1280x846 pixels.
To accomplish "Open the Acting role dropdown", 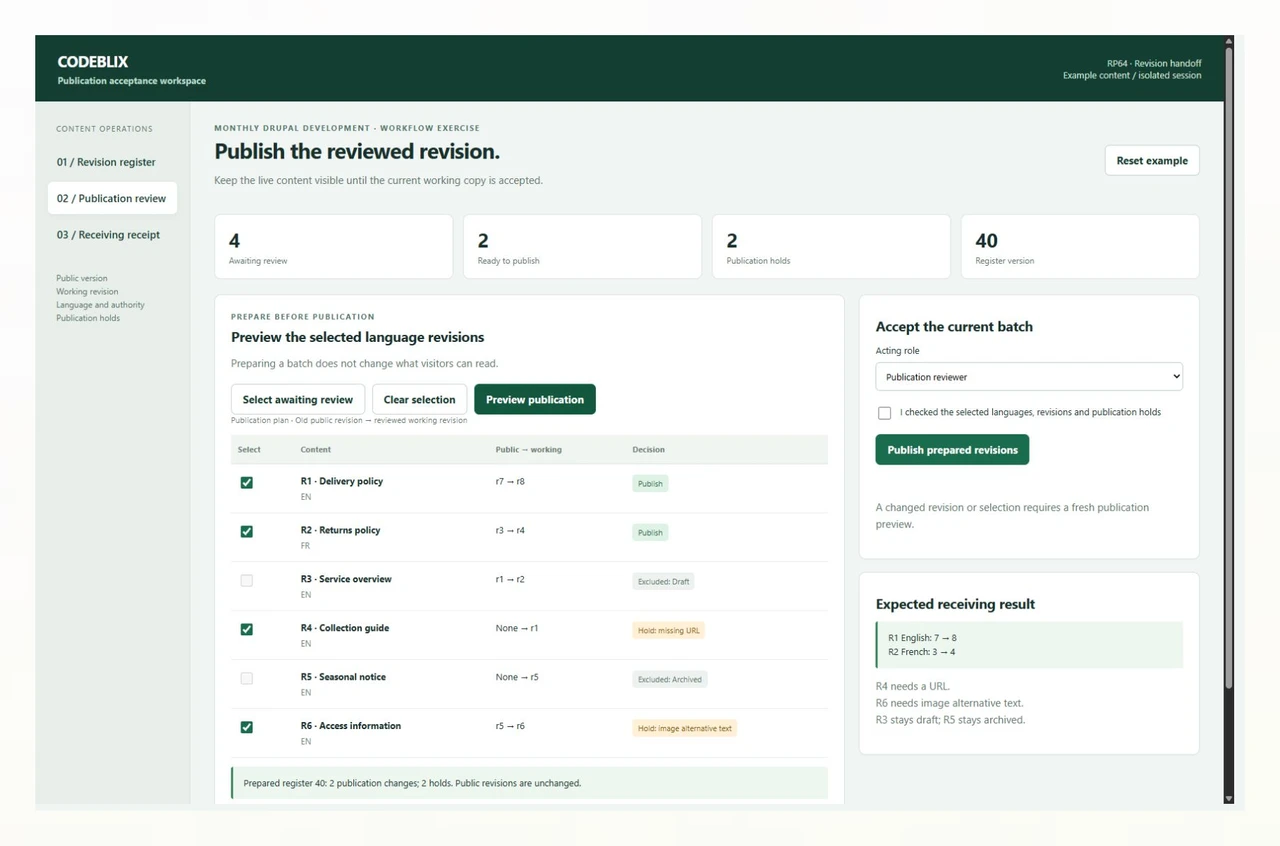I will (1029, 377).
